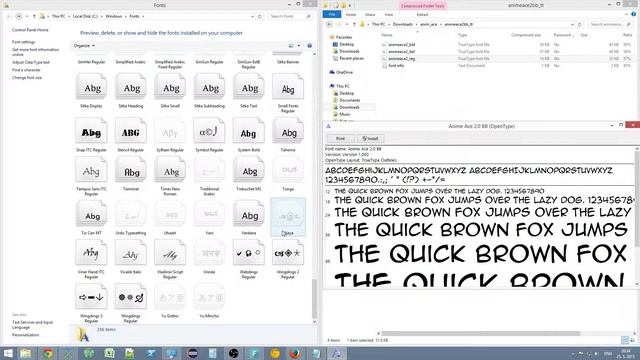Expand the Fonts address bar history dropdown
The width and height of the screenshot is (640, 360).
tap(252, 16)
